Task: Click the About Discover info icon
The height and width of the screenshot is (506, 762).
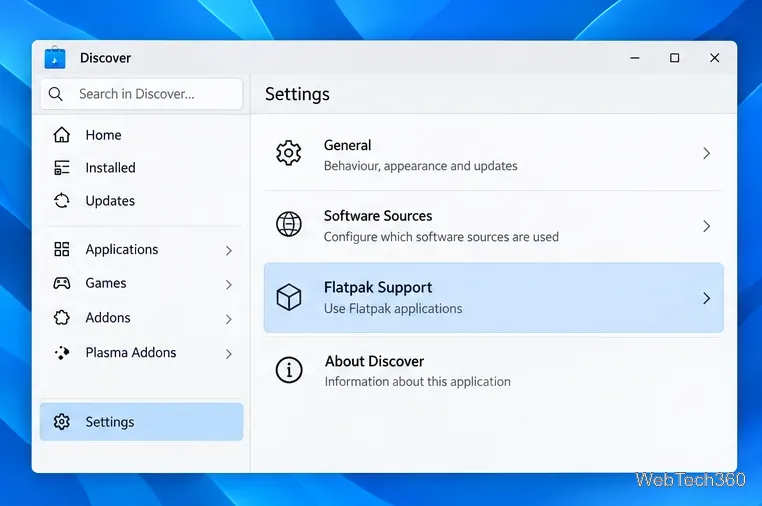Action: (289, 370)
